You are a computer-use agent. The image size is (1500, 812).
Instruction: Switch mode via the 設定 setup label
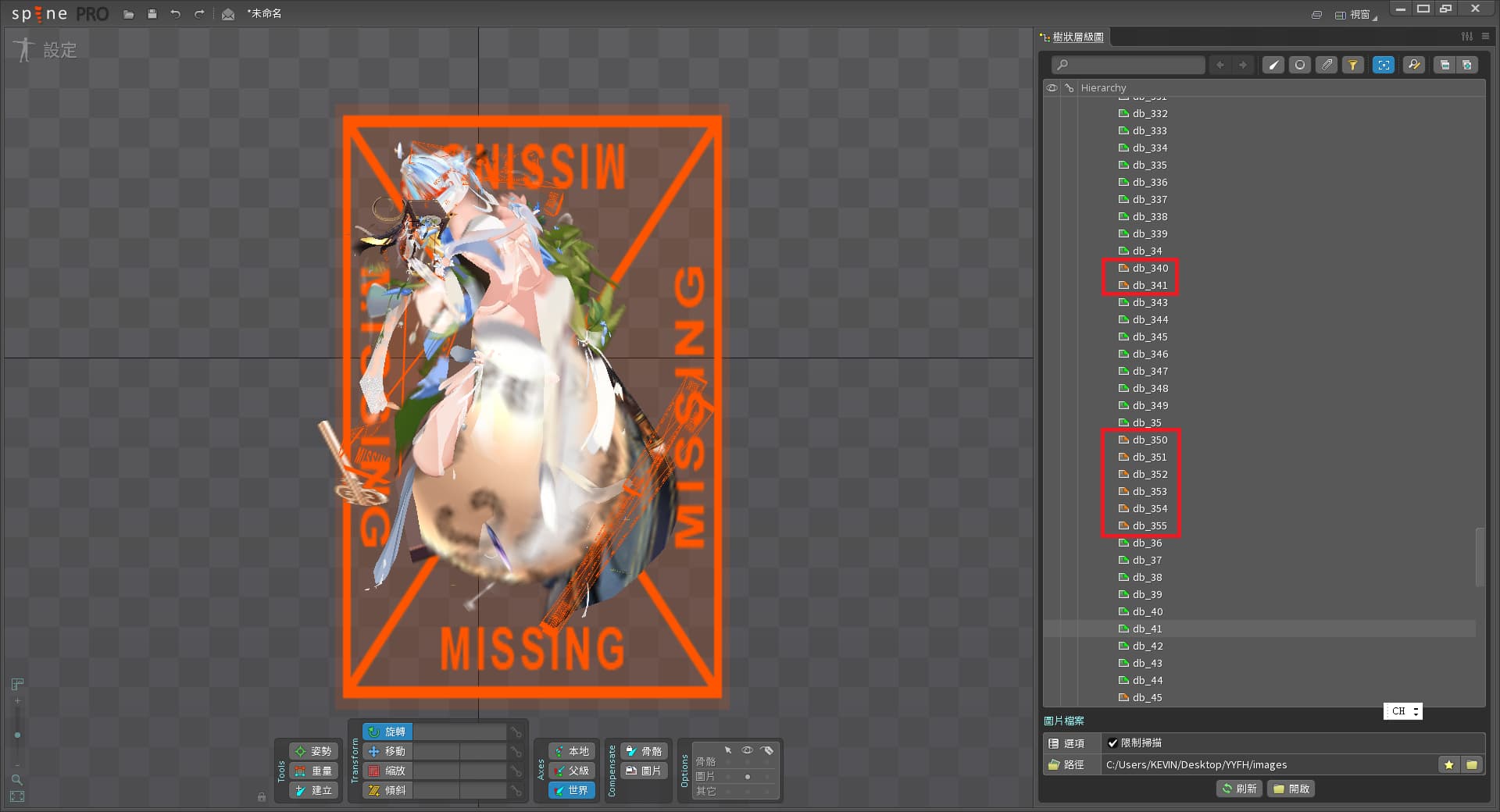pos(59,50)
